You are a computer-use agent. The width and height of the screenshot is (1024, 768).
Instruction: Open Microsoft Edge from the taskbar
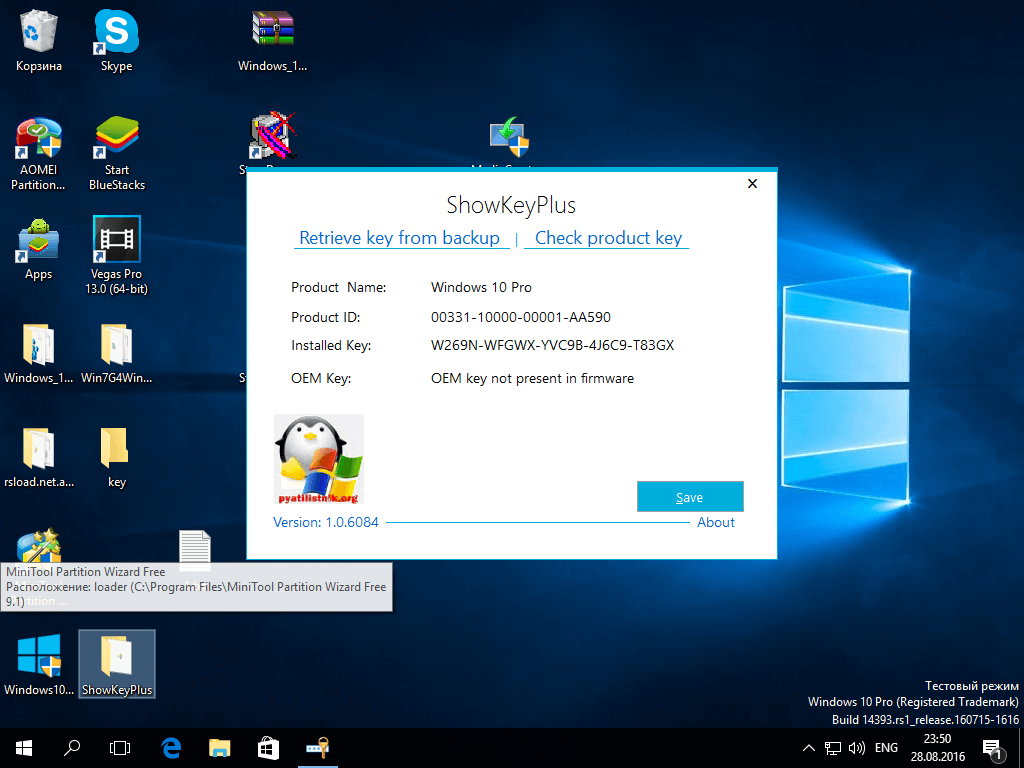tap(171, 747)
